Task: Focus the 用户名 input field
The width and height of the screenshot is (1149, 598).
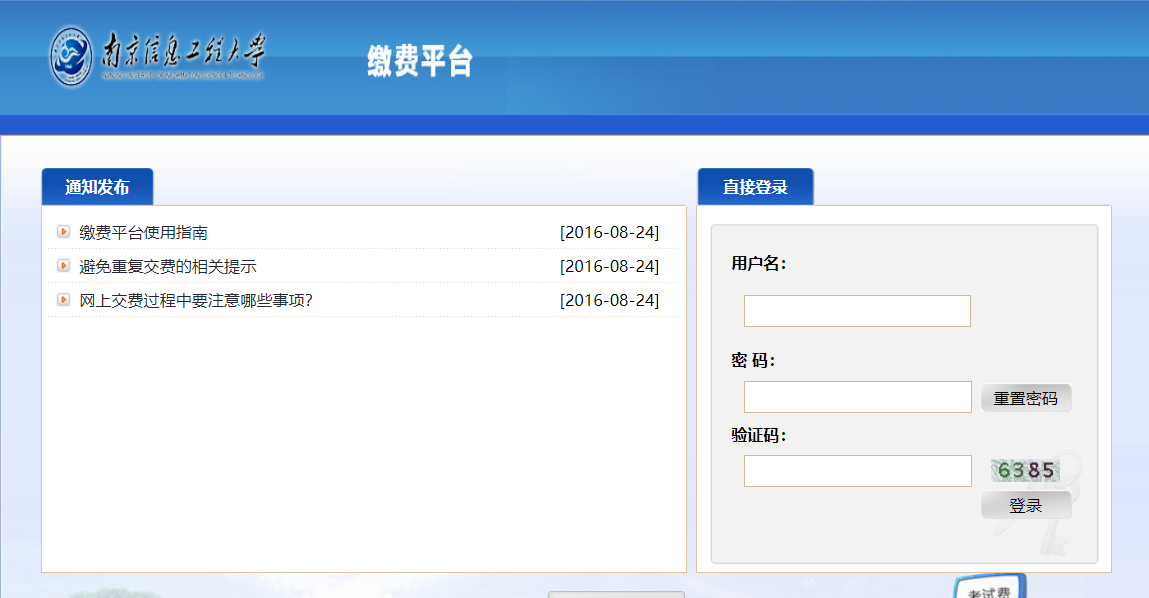Action: [857, 311]
